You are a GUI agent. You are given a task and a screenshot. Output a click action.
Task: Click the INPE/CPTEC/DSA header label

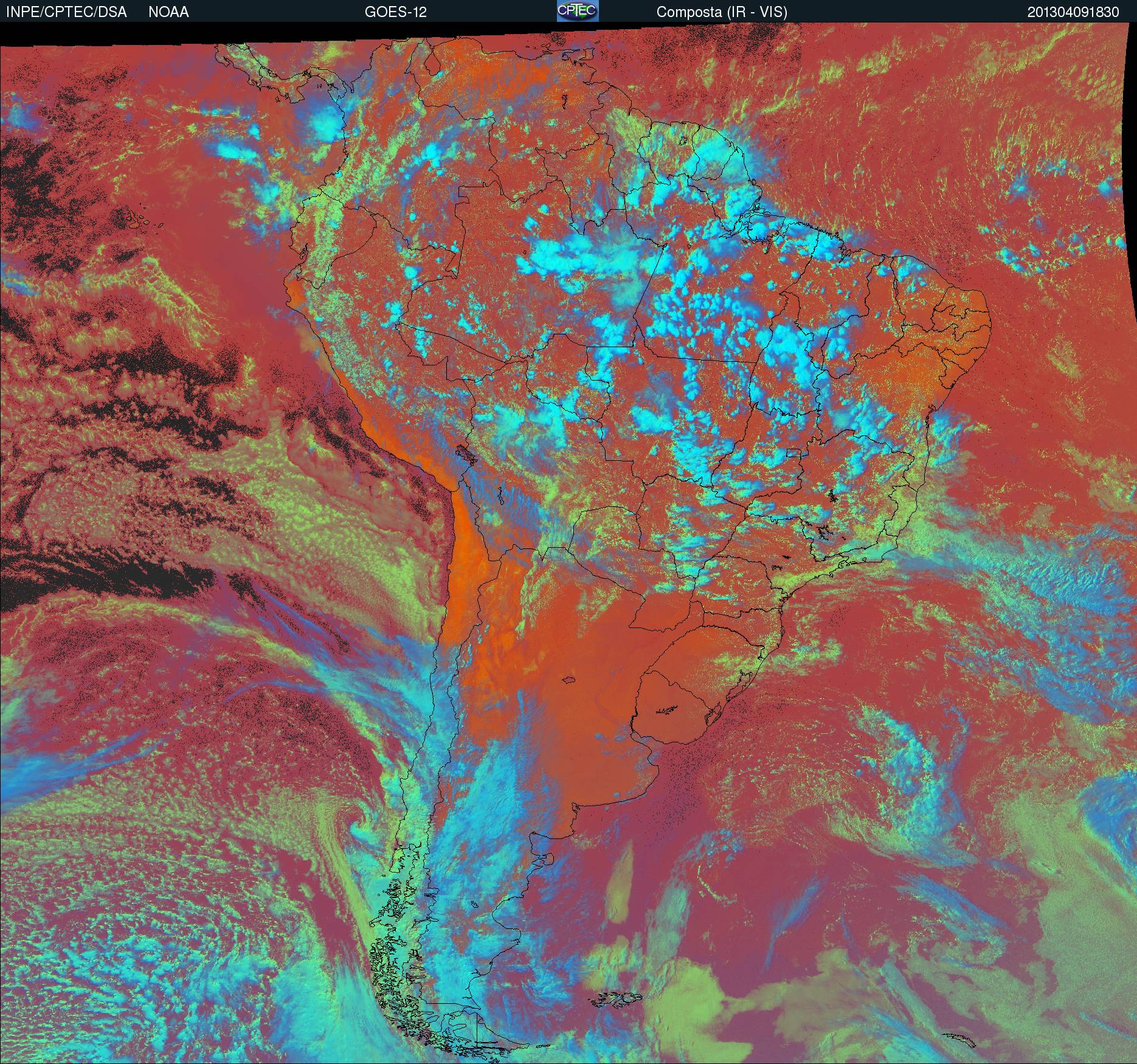coord(66,12)
